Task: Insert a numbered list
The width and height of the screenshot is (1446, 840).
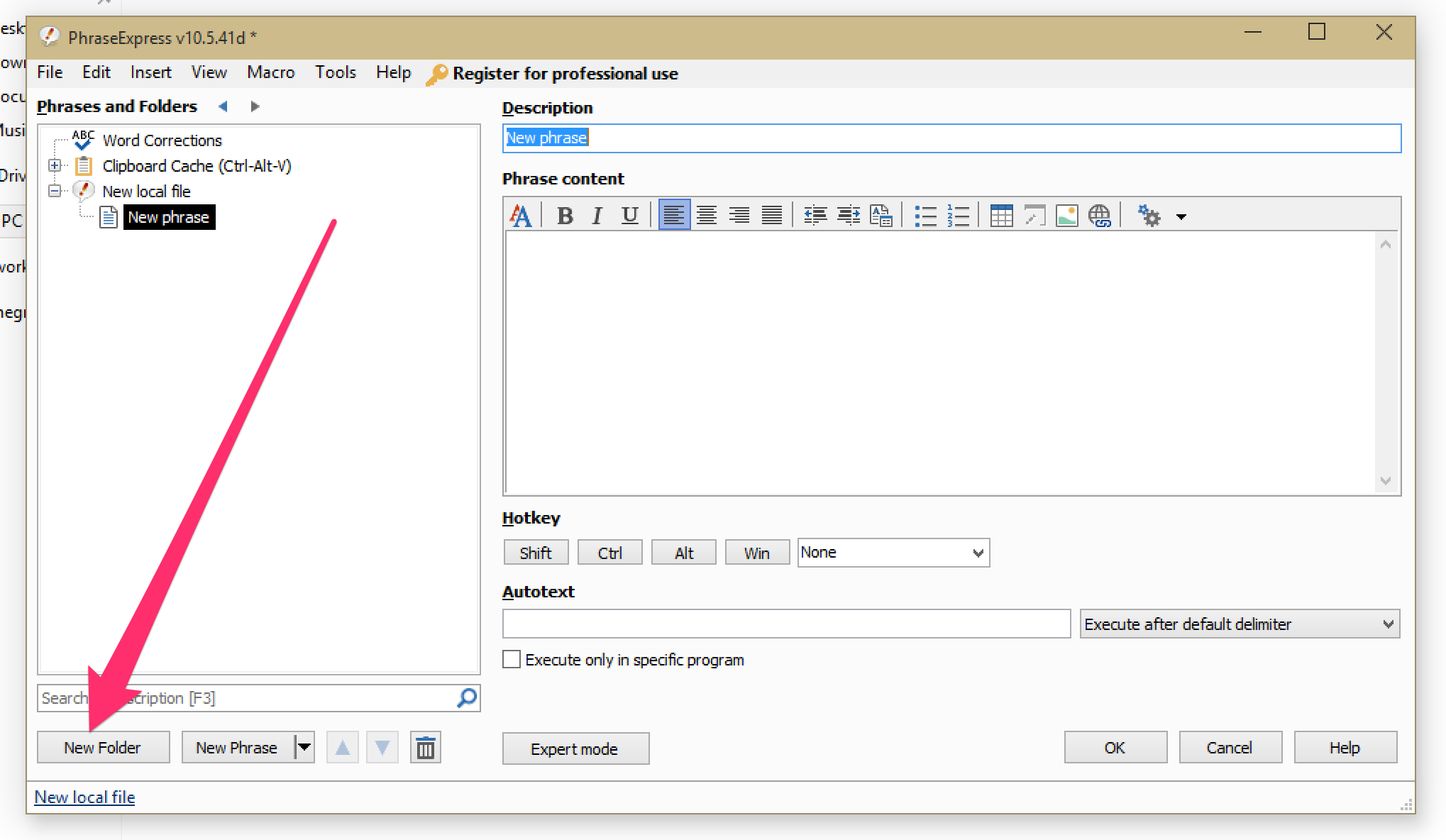Action: [958, 216]
